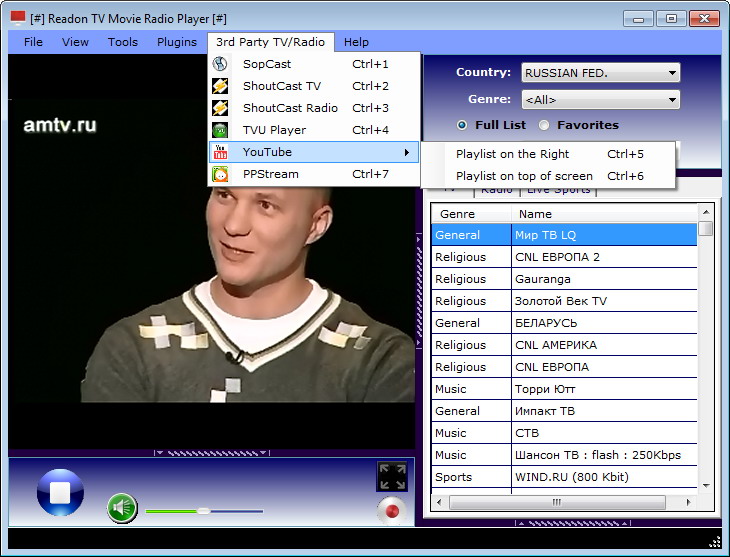This screenshot has width=730, height=557.
Task: Choose ShoutCast TV menu entry
Action: [x=314, y=86]
